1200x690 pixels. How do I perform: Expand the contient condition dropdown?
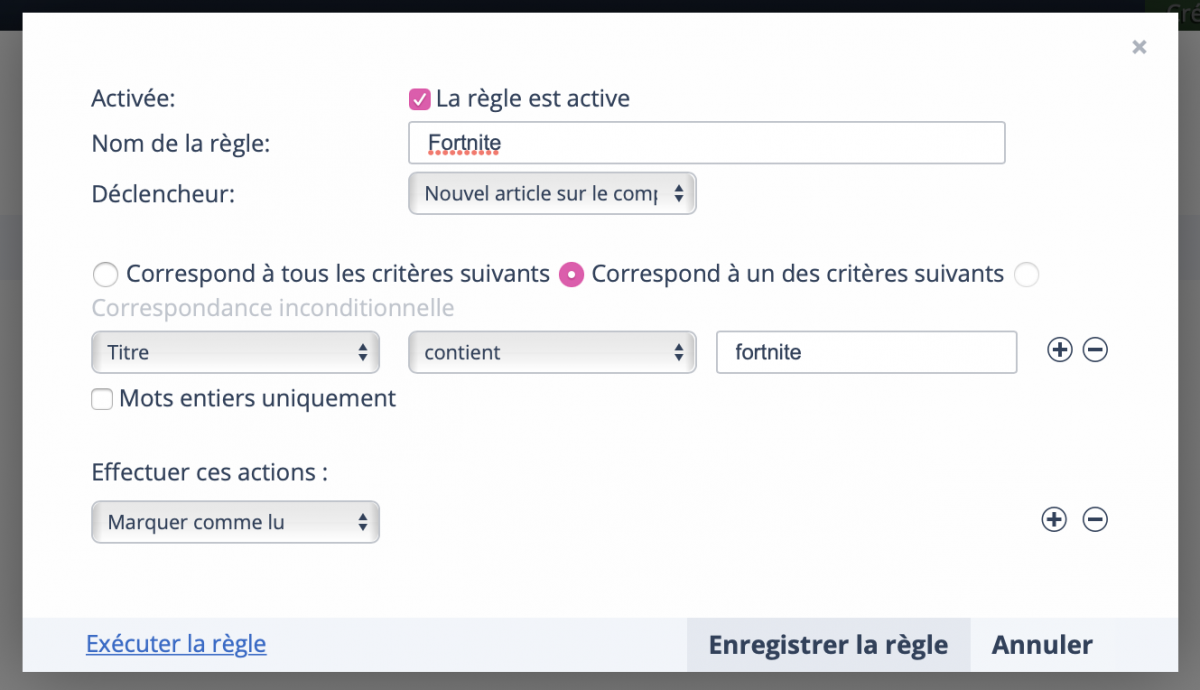tap(552, 352)
